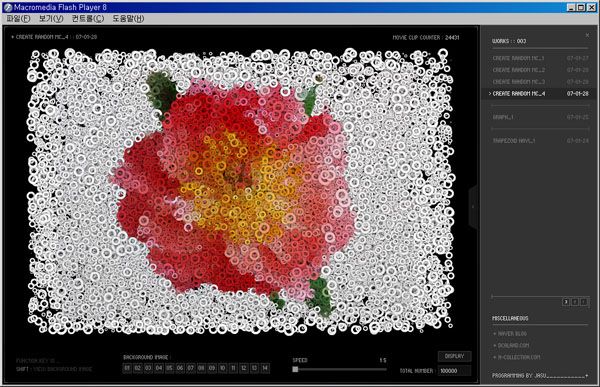Open the work dated 07-01-25

540,117
